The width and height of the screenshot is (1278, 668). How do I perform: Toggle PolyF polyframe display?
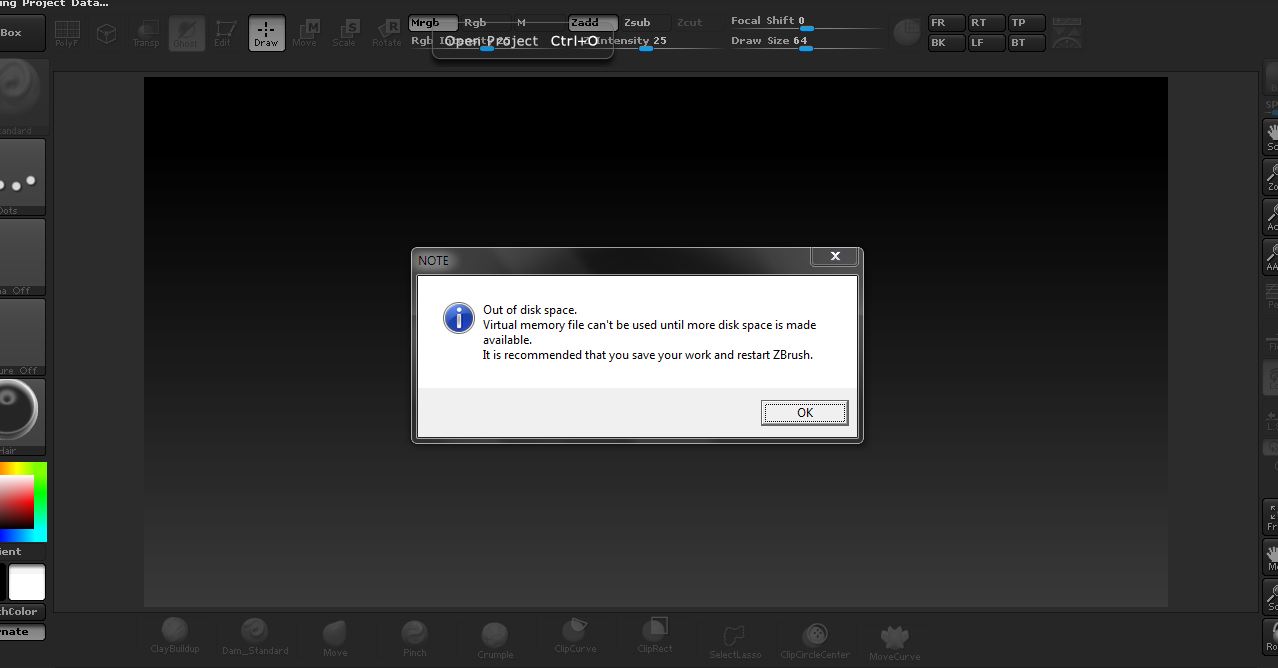tap(67, 34)
